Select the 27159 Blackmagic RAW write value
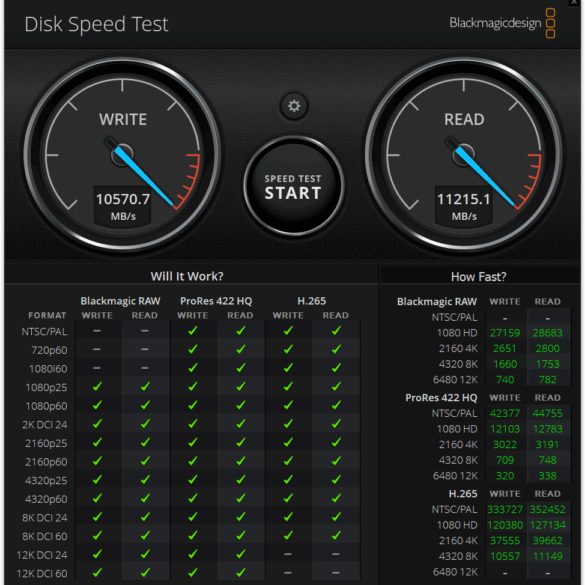Image resolution: width=585 pixels, height=585 pixels. (505, 333)
